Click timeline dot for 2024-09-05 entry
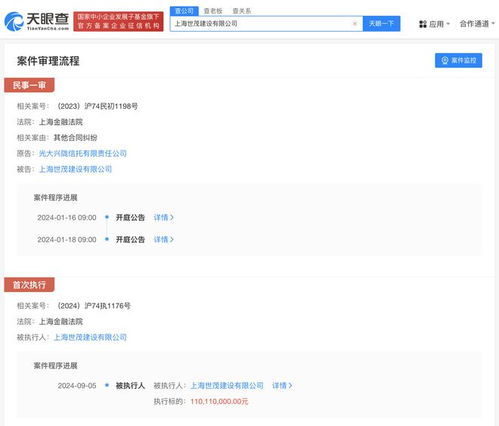 pyautogui.click(x=107, y=385)
